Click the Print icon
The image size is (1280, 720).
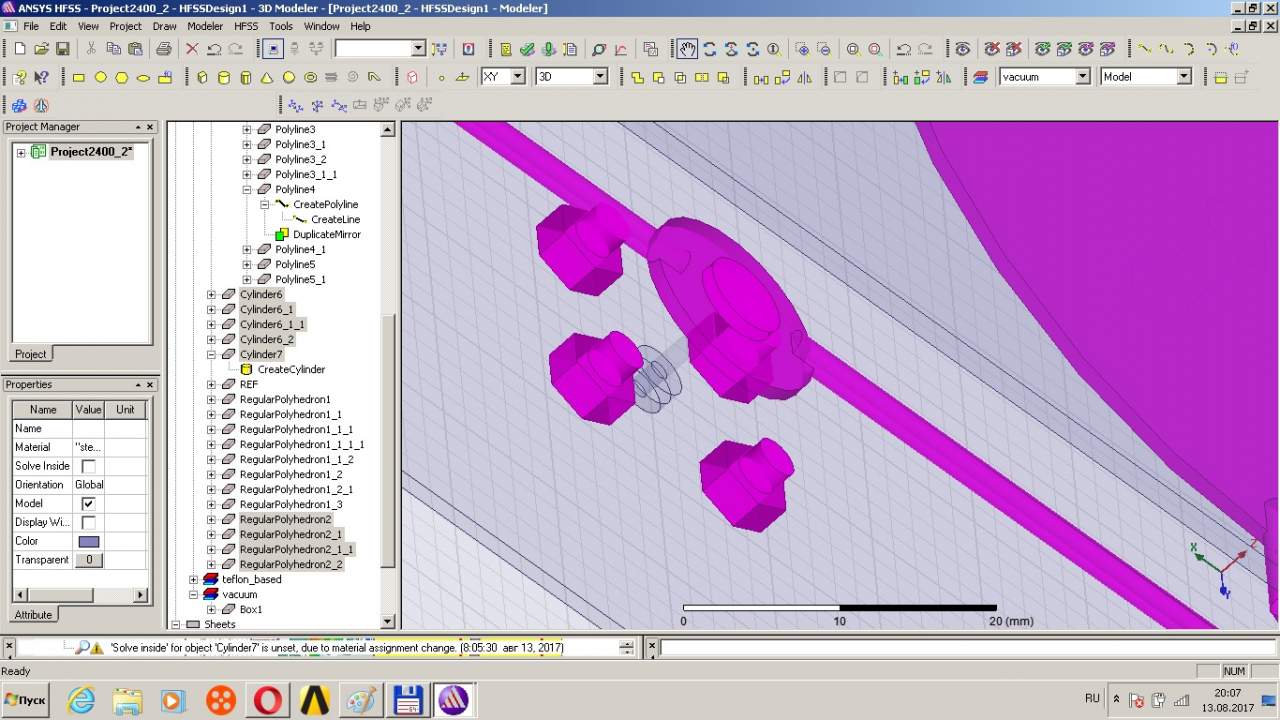pyautogui.click(x=164, y=49)
